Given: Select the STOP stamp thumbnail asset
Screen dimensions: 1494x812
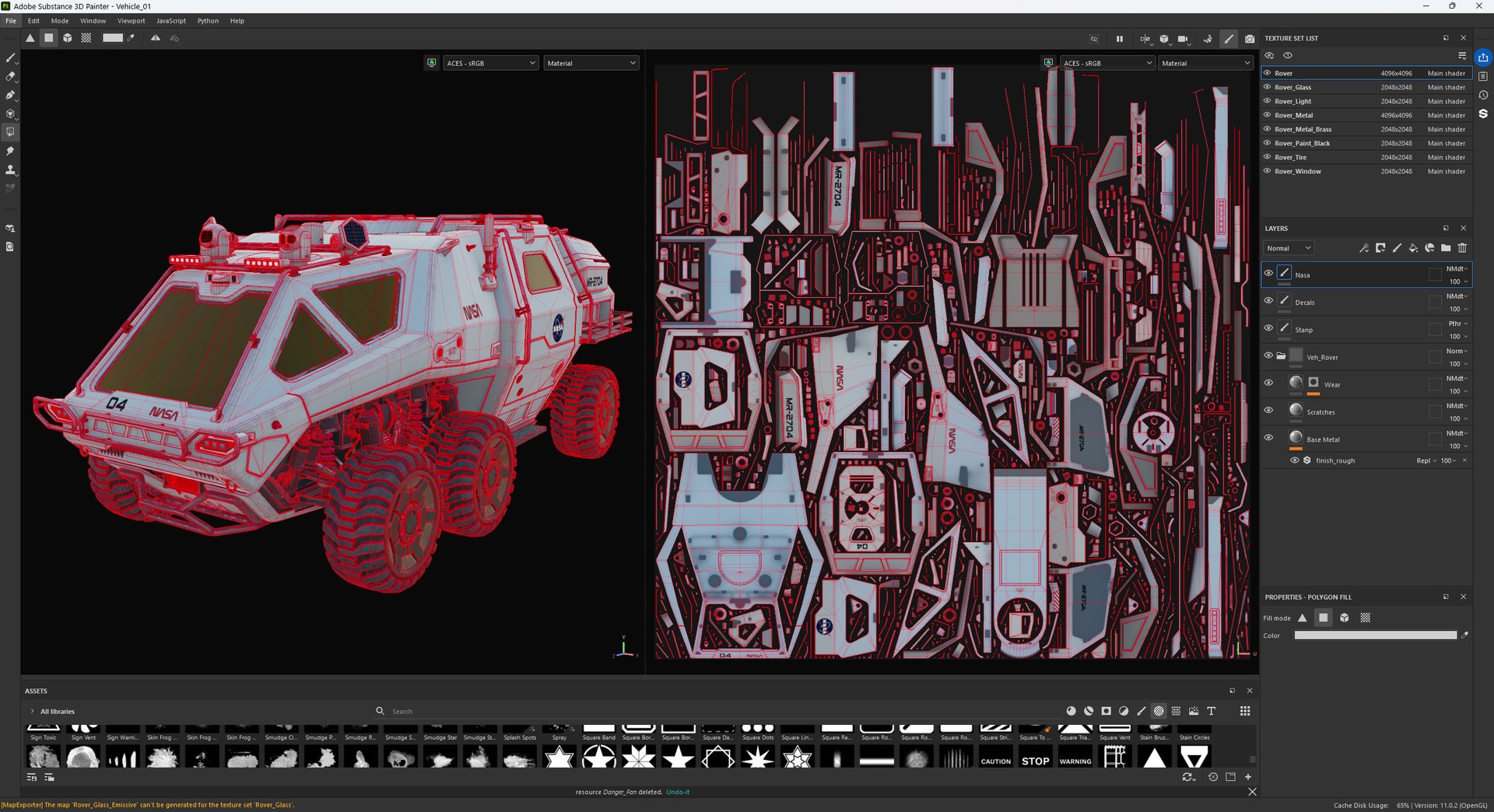Looking at the screenshot, I should point(1035,758).
